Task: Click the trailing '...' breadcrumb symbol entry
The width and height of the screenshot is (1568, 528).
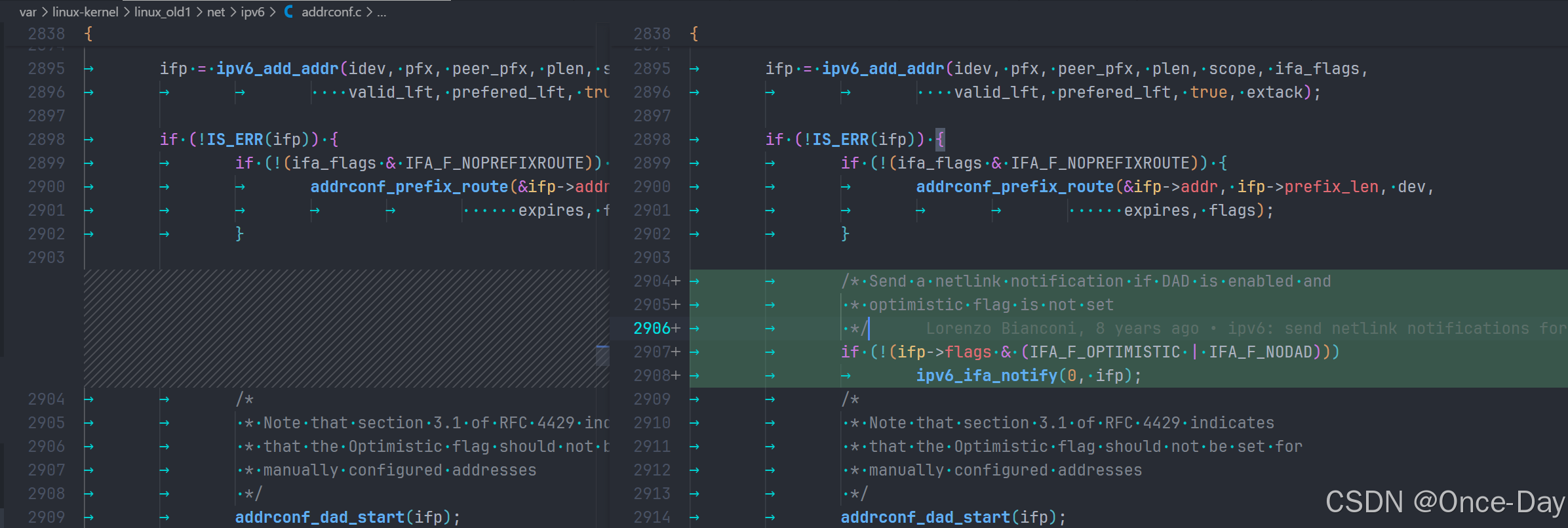Action: 382,12
